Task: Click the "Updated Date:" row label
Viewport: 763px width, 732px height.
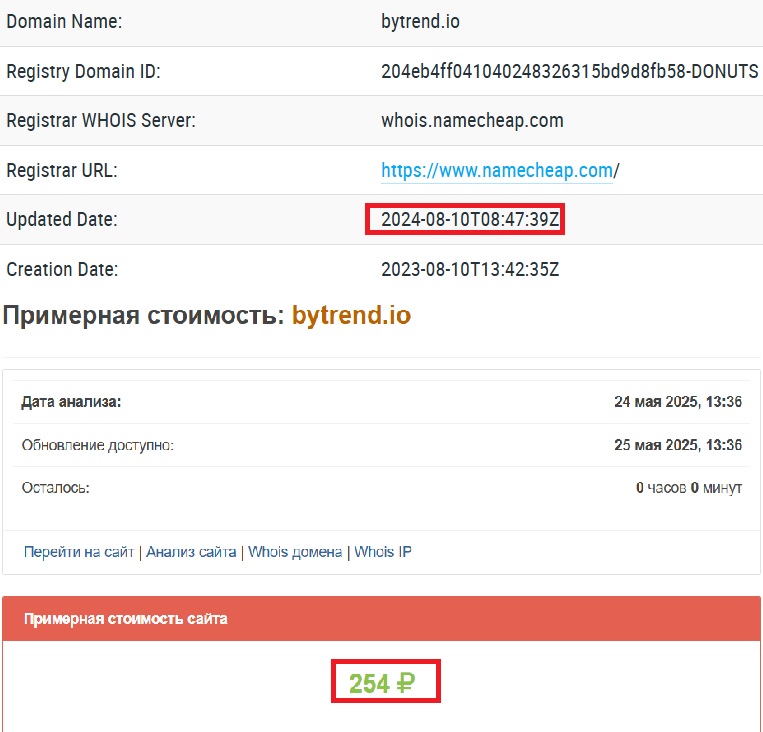Action: pyautogui.click(x=62, y=220)
